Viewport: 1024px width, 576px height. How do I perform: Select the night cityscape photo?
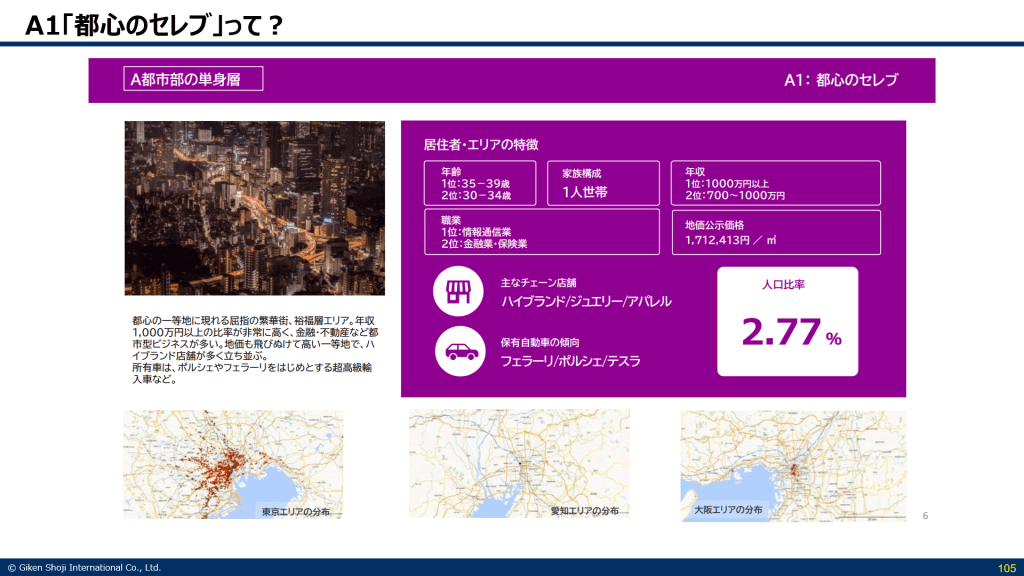[255, 208]
